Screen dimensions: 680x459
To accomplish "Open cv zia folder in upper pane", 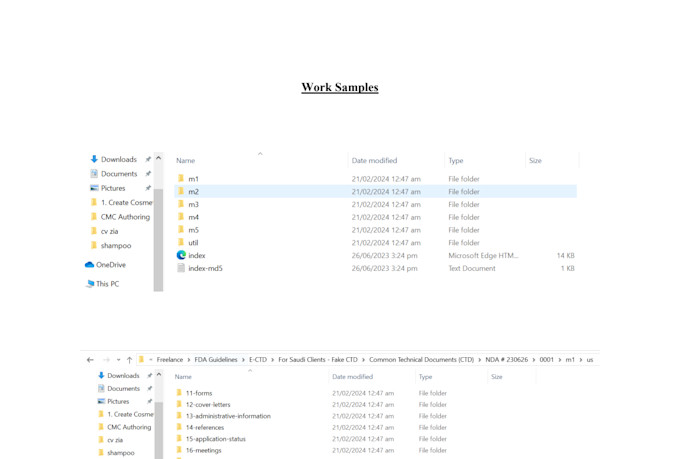I will (x=109, y=231).
